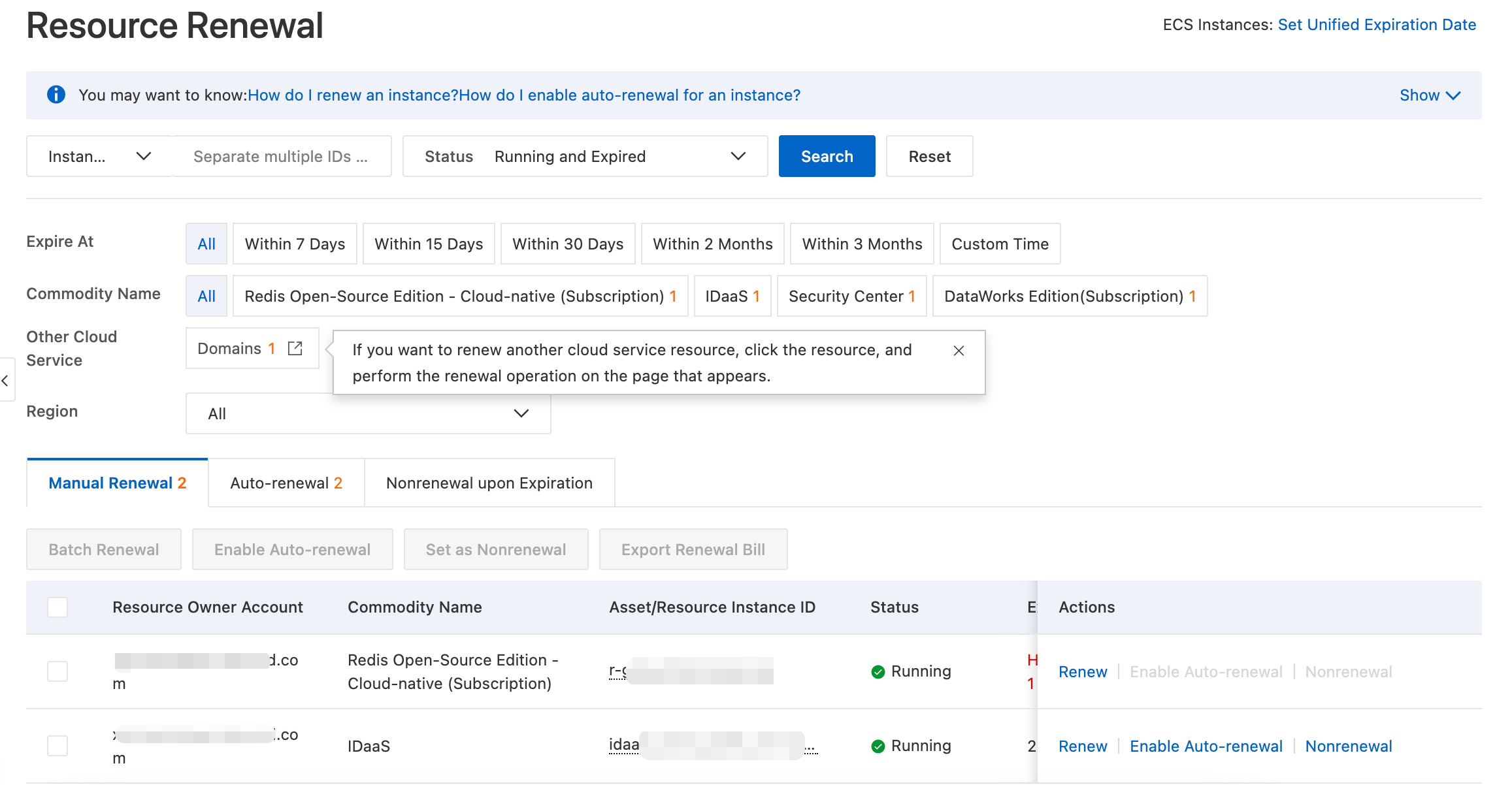The image size is (1512, 785).
Task: Click Enable Auto-renewal in the Redis row
Action: [x=1206, y=672]
